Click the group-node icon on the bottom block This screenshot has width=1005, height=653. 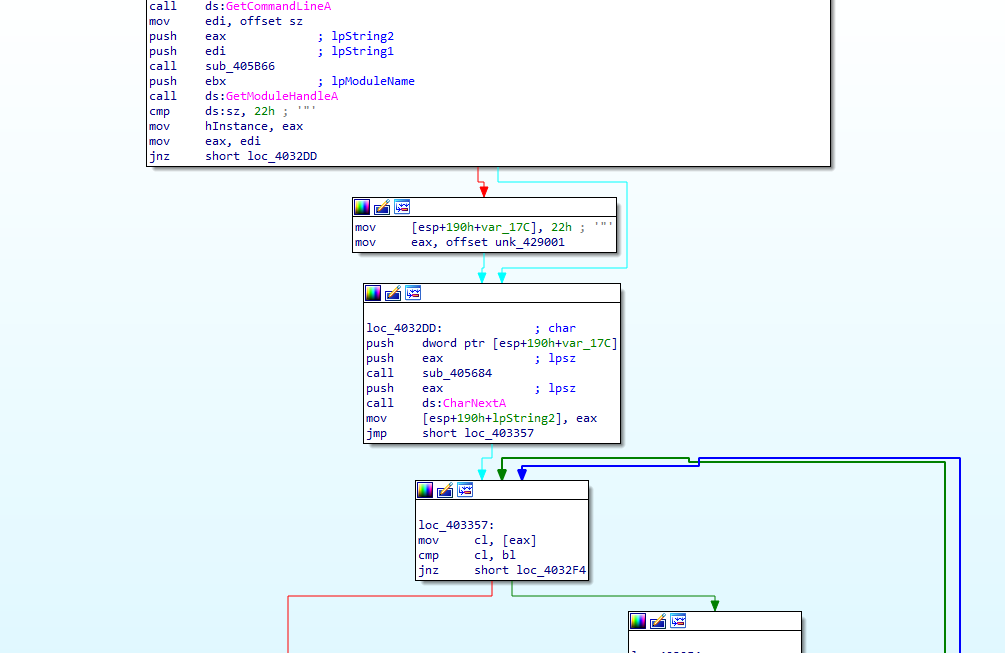pyautogui.click(x=678, y=621)
